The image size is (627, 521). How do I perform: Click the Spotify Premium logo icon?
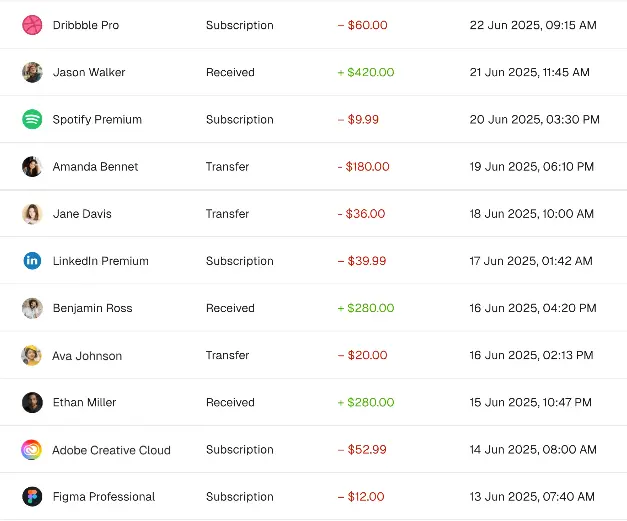[32, 119]
